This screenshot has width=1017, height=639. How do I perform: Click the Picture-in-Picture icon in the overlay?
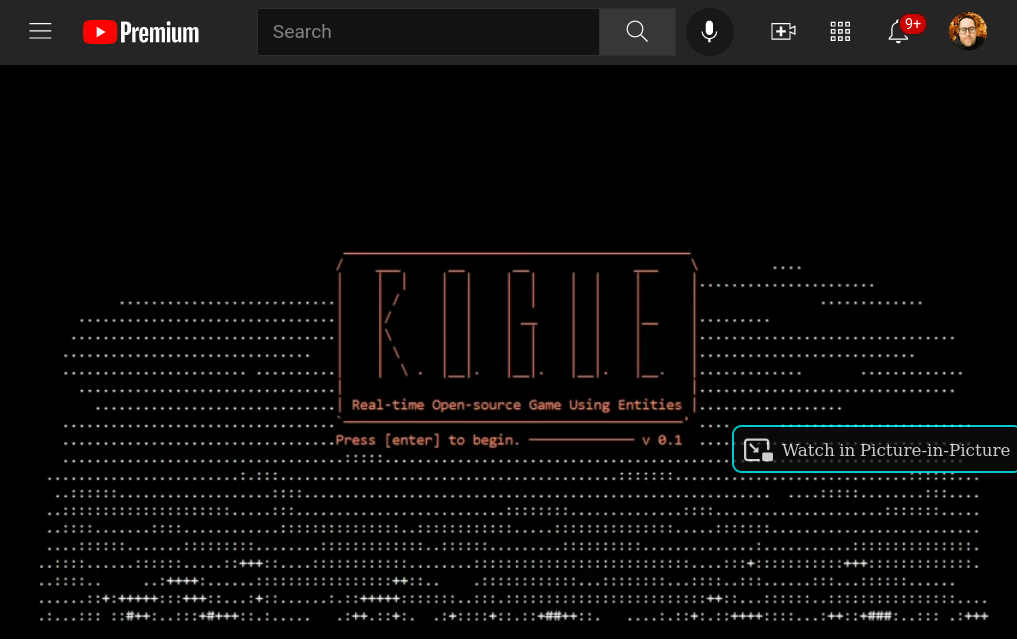coord(758,449)
